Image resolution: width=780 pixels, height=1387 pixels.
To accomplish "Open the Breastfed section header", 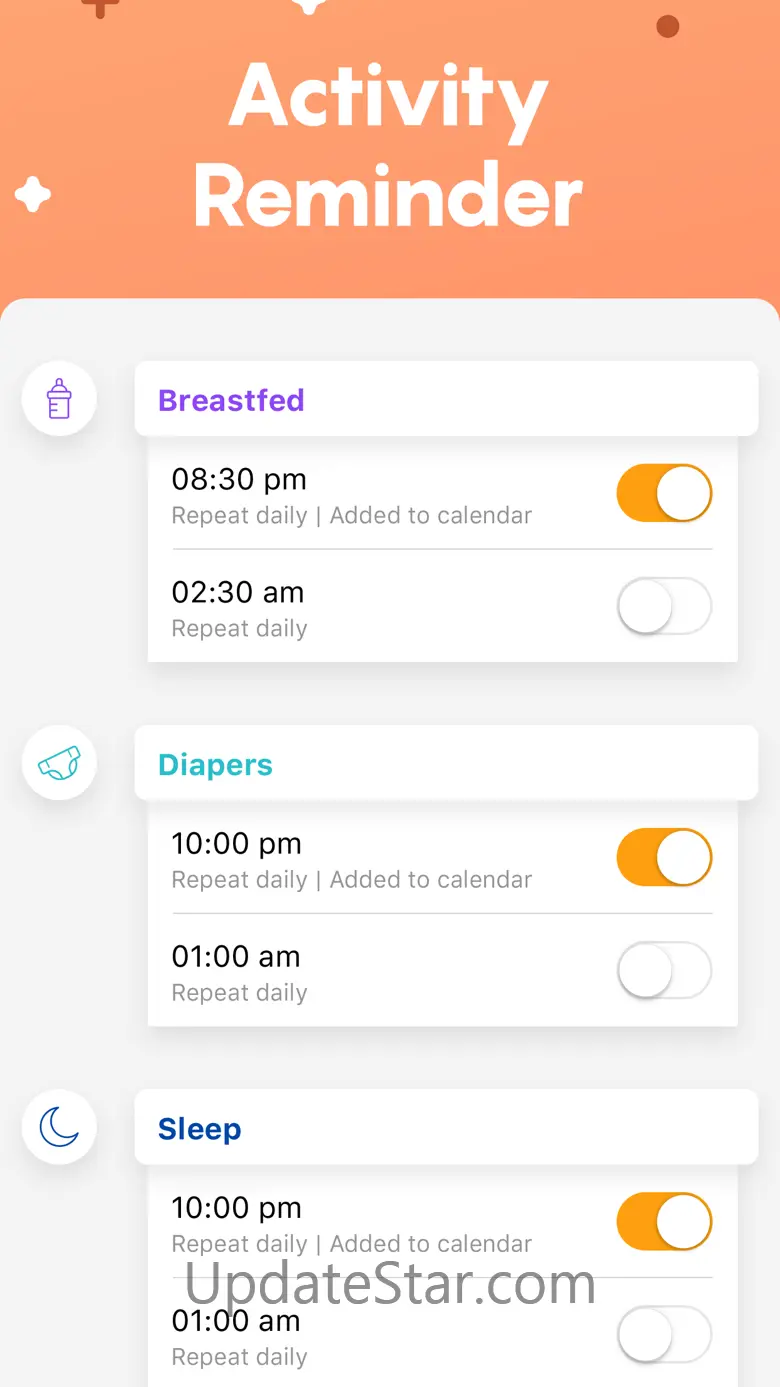I will tap(446, 400).
